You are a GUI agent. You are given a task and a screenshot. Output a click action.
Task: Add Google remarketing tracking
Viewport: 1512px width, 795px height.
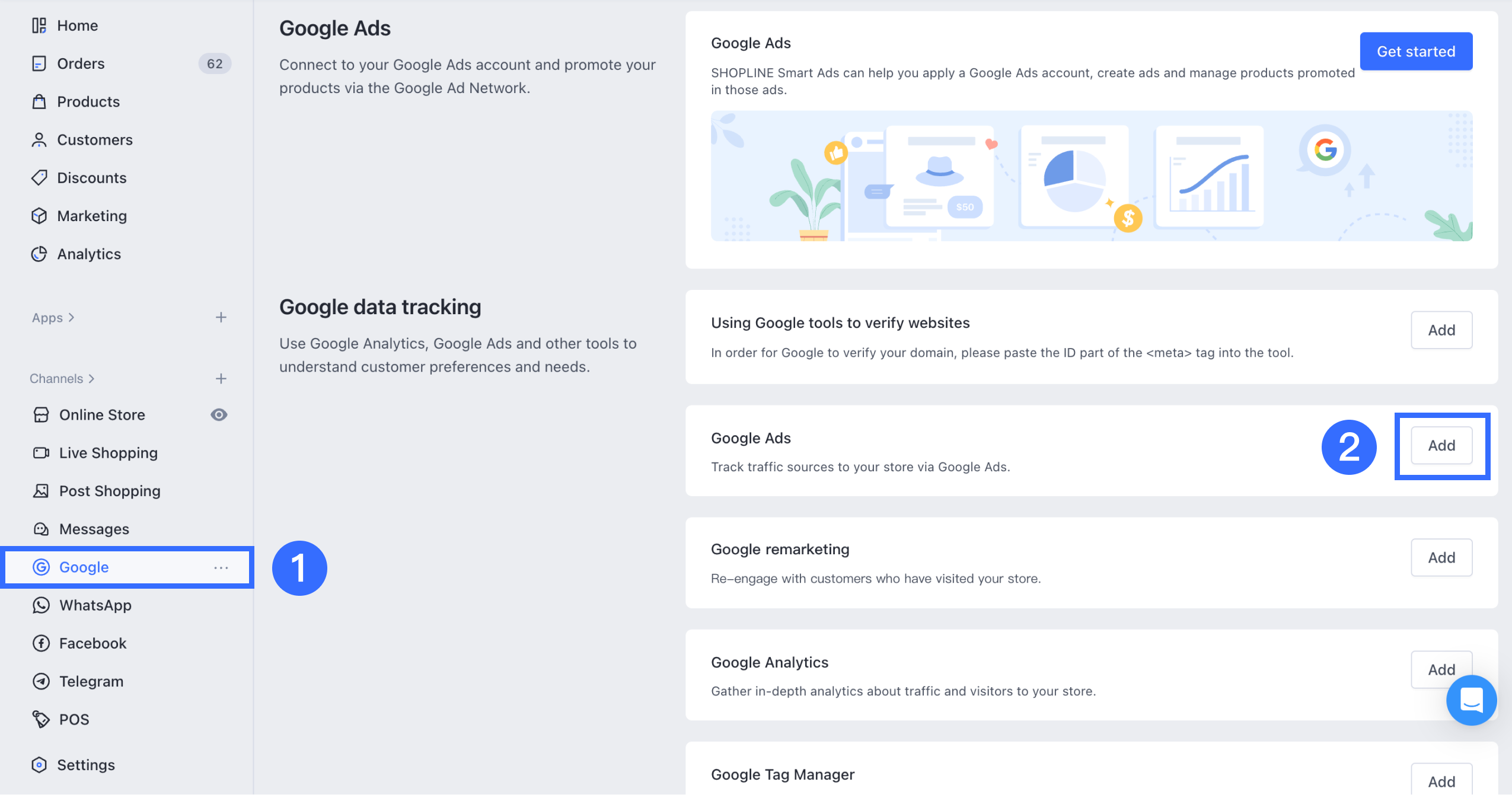(x=1441, y=557)
